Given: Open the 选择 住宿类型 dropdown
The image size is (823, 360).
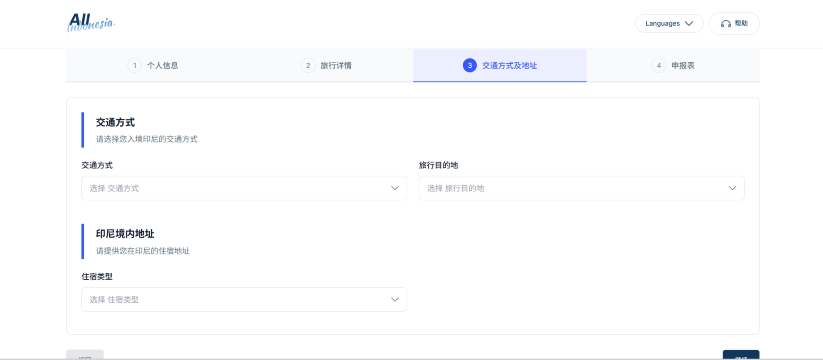Looking at the screenshot, I should pos(244,299).
